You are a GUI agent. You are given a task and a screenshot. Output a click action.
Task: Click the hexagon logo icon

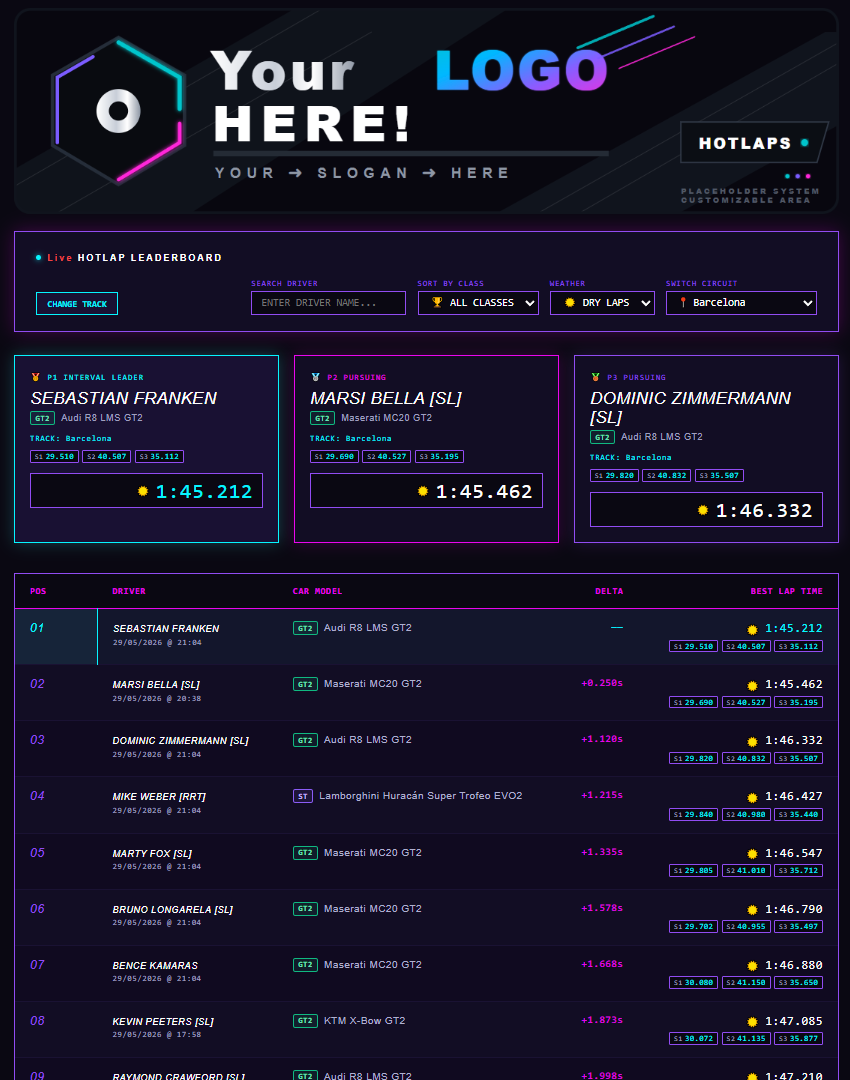coord(118,111)
